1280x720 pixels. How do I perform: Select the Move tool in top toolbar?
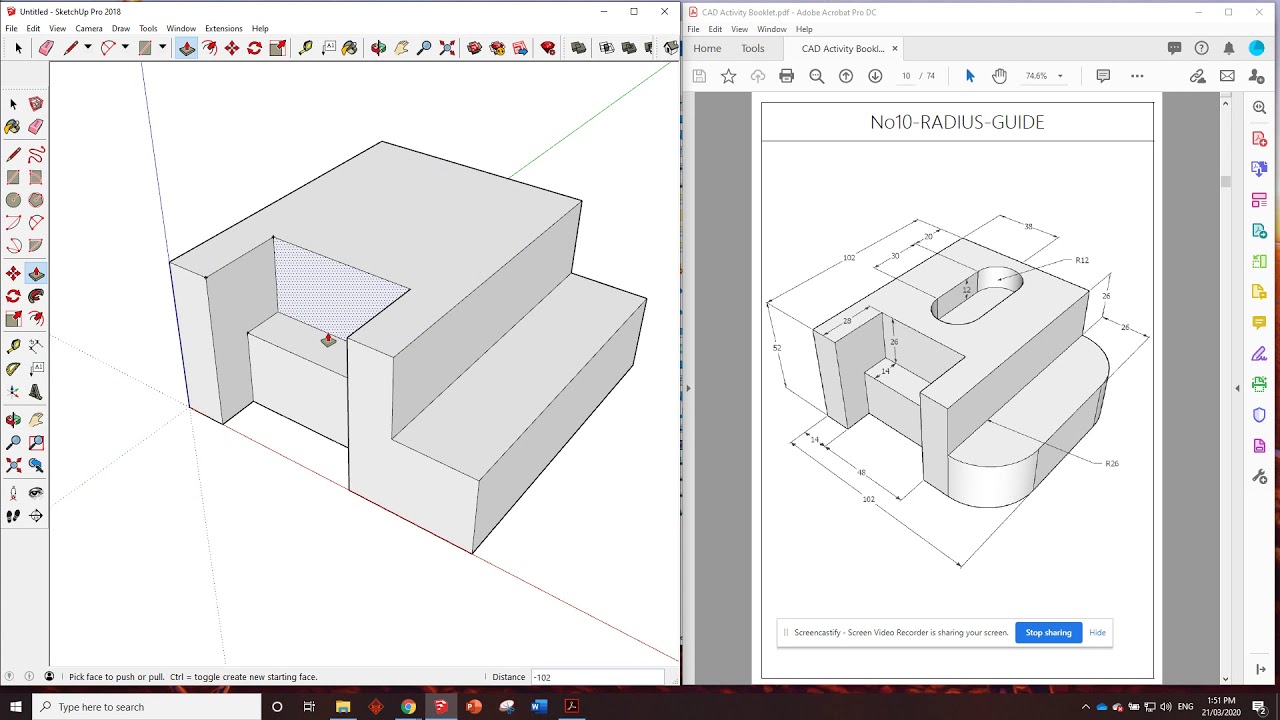(x=232, y=48)
